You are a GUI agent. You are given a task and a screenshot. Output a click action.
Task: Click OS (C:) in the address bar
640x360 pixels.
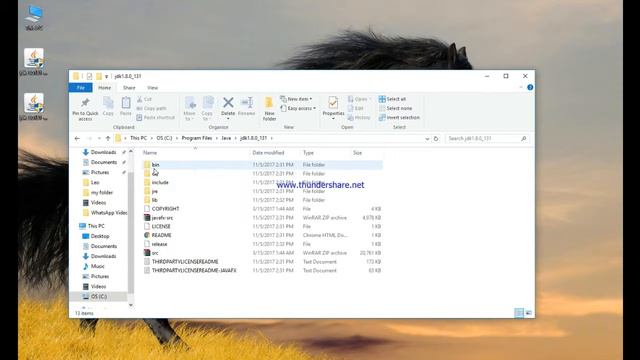164,138
